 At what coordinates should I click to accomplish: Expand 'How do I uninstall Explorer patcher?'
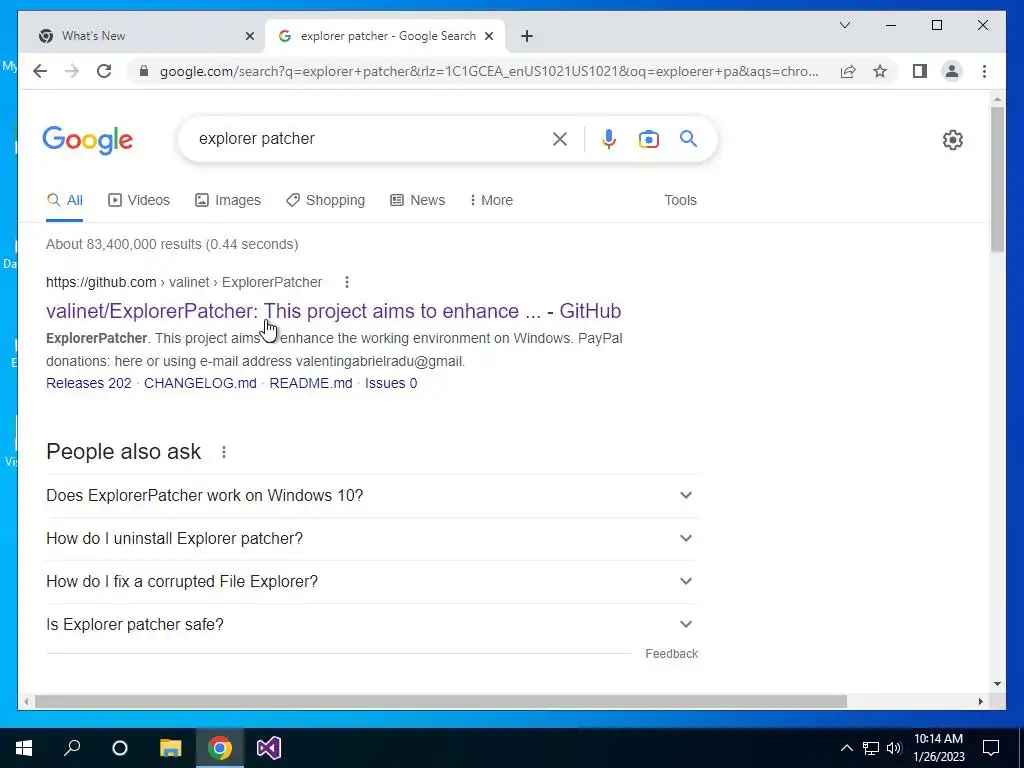point(372,539)
